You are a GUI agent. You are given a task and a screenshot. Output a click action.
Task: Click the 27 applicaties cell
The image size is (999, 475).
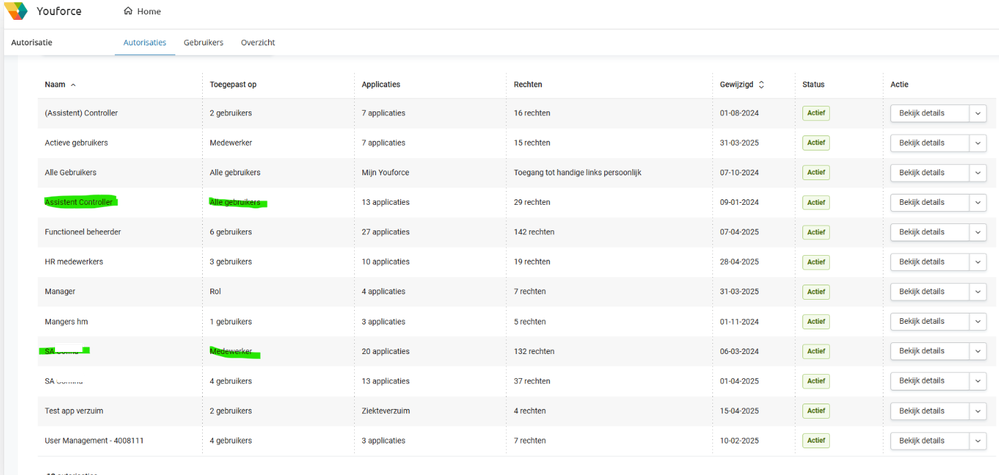pyautogui.click(x=385, y=232)
